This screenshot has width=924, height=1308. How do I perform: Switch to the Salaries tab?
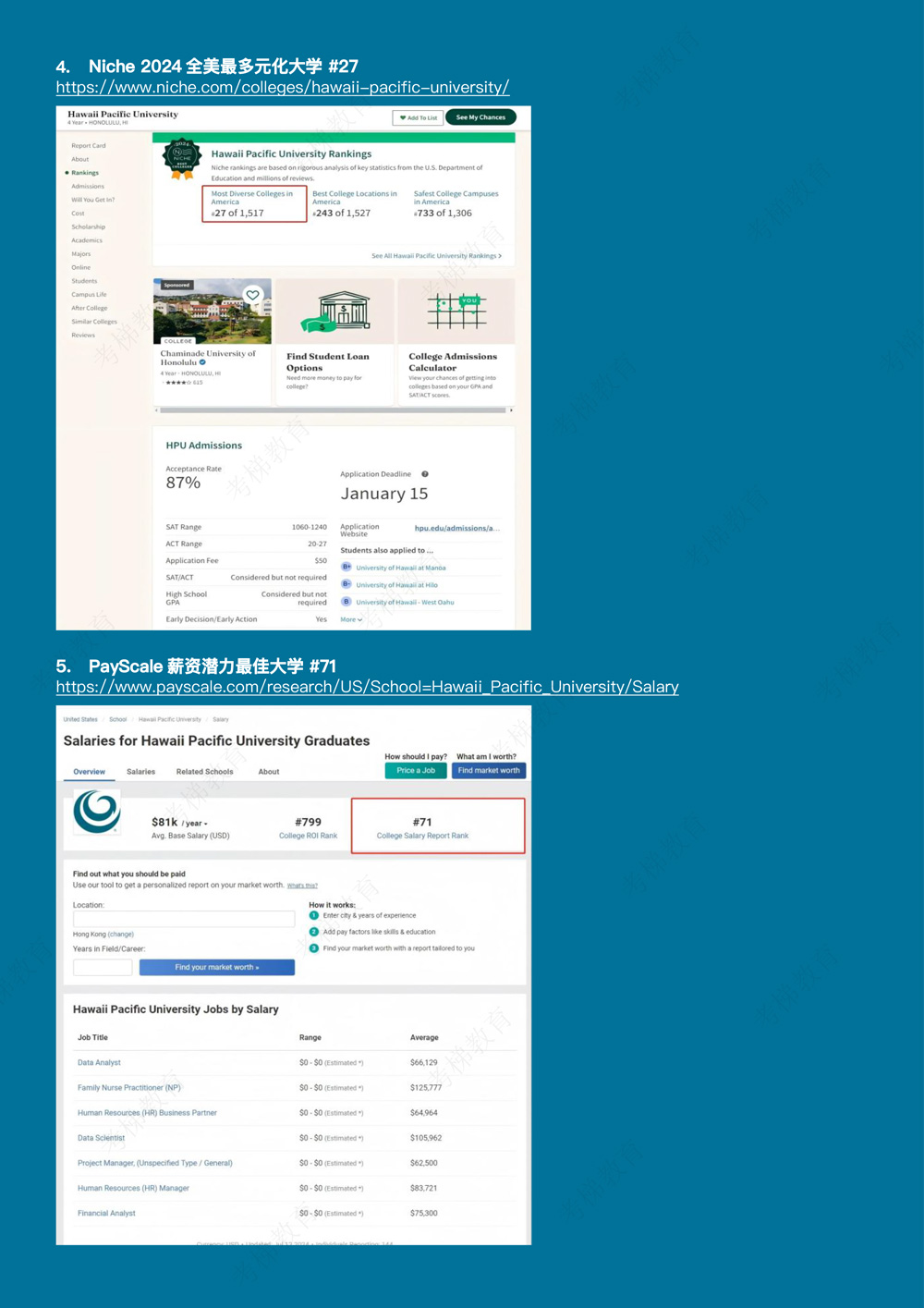[x=140, y=772]
